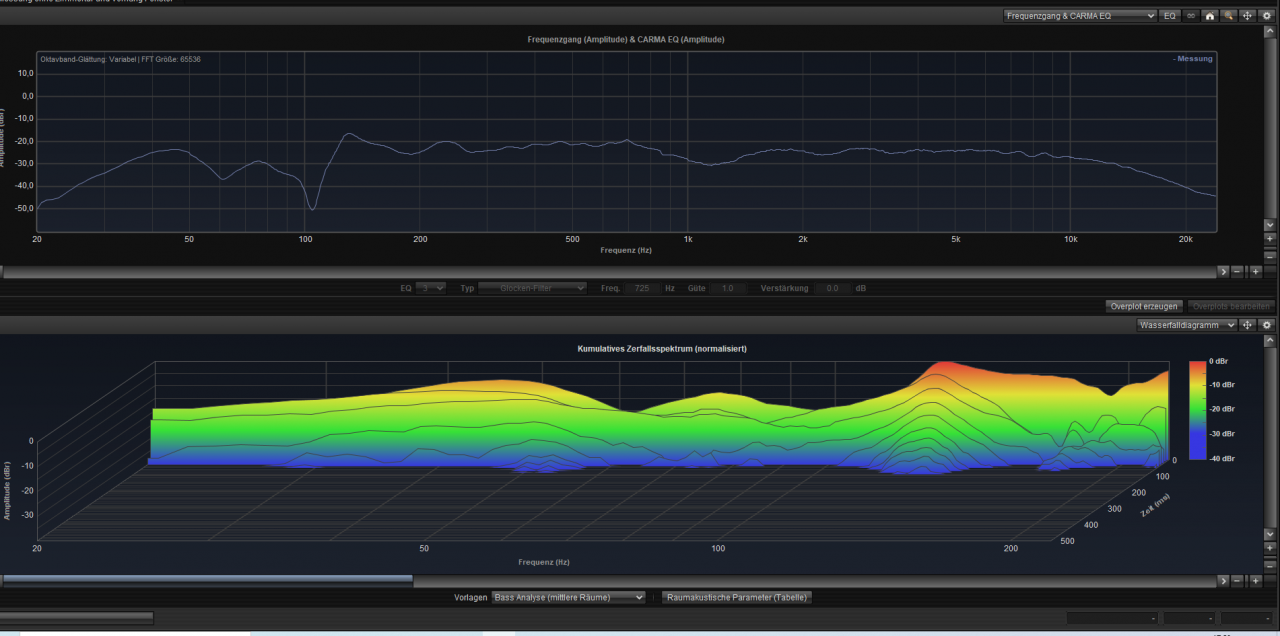Click the home reset-view icon in top toolbar
1280x636 pixels.
coord(1209,16)
